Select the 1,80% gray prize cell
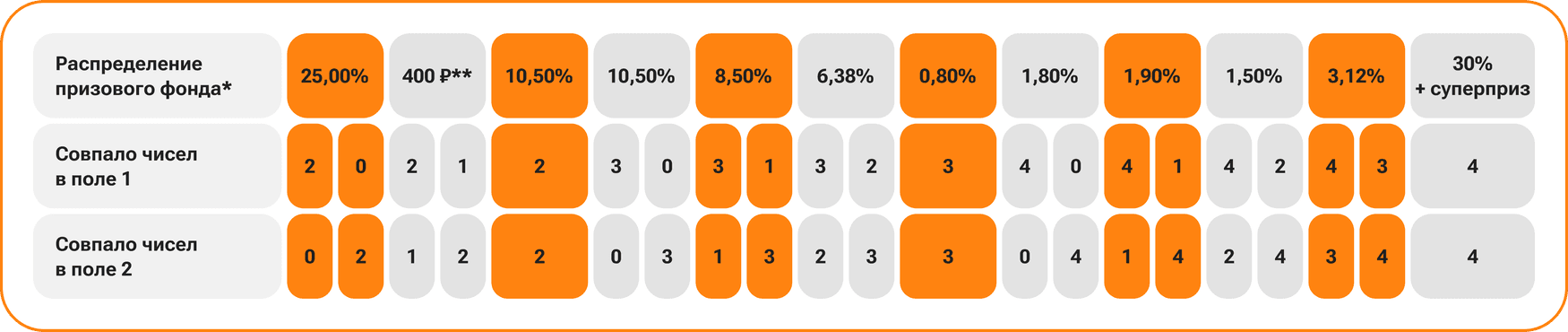This screenshot has height=332, width=1568. [1050, 75]
